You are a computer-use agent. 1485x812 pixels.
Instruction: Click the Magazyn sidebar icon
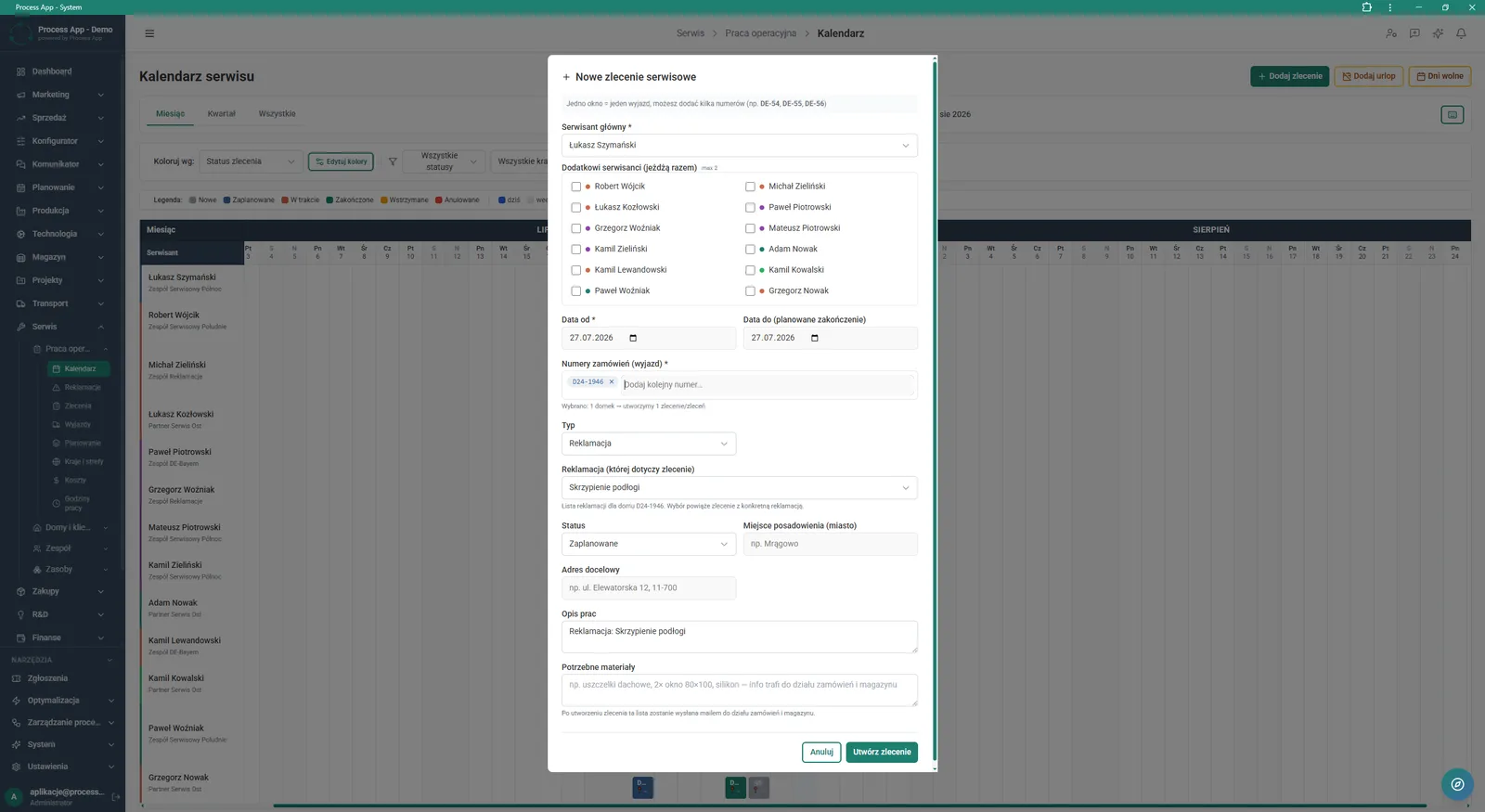tap(20, 257)
